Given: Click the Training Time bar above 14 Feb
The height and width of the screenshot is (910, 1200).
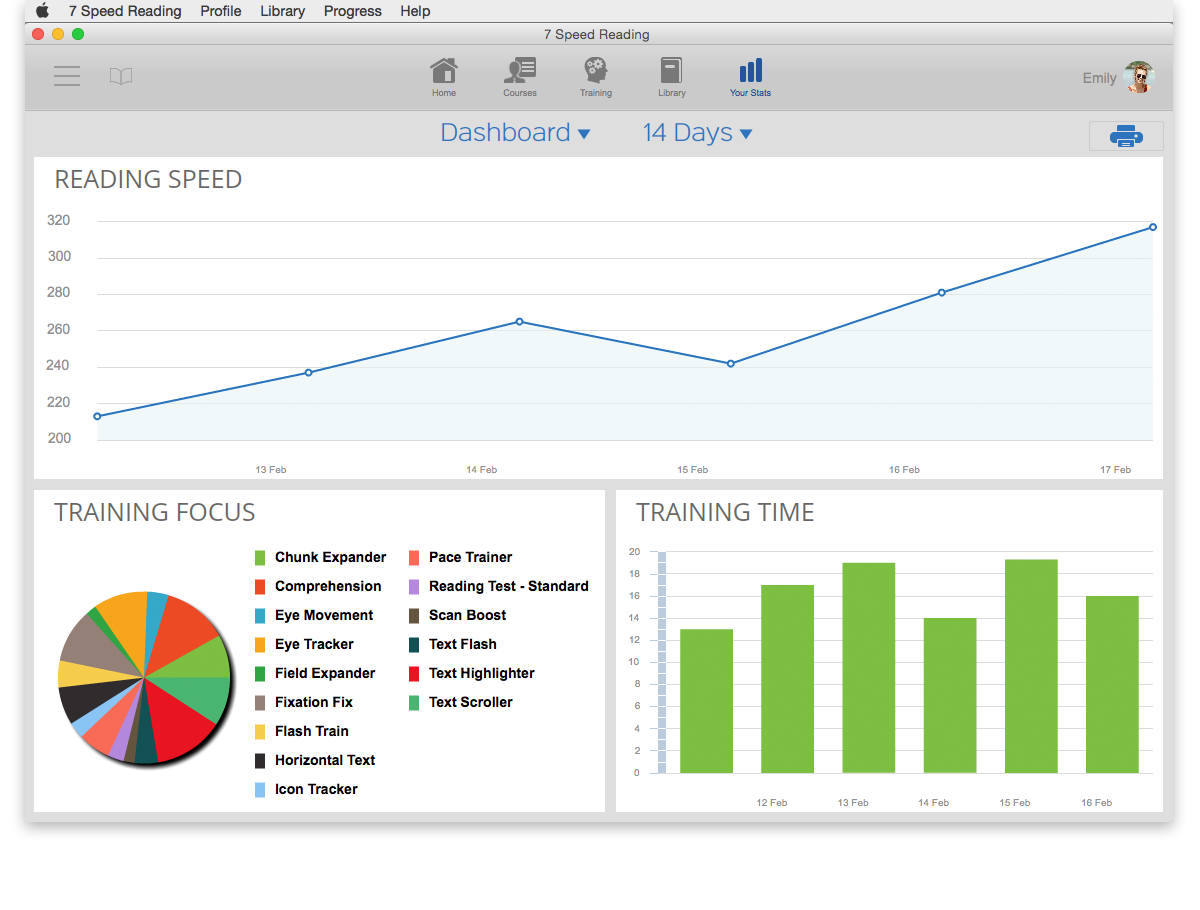Looking at the screenshot, I should 949,696.
